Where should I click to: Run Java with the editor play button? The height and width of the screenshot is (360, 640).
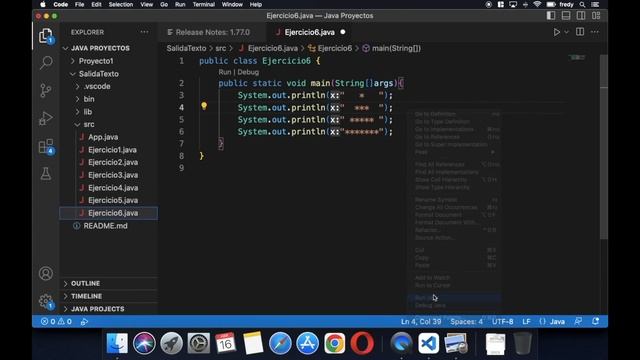(556, 32)
